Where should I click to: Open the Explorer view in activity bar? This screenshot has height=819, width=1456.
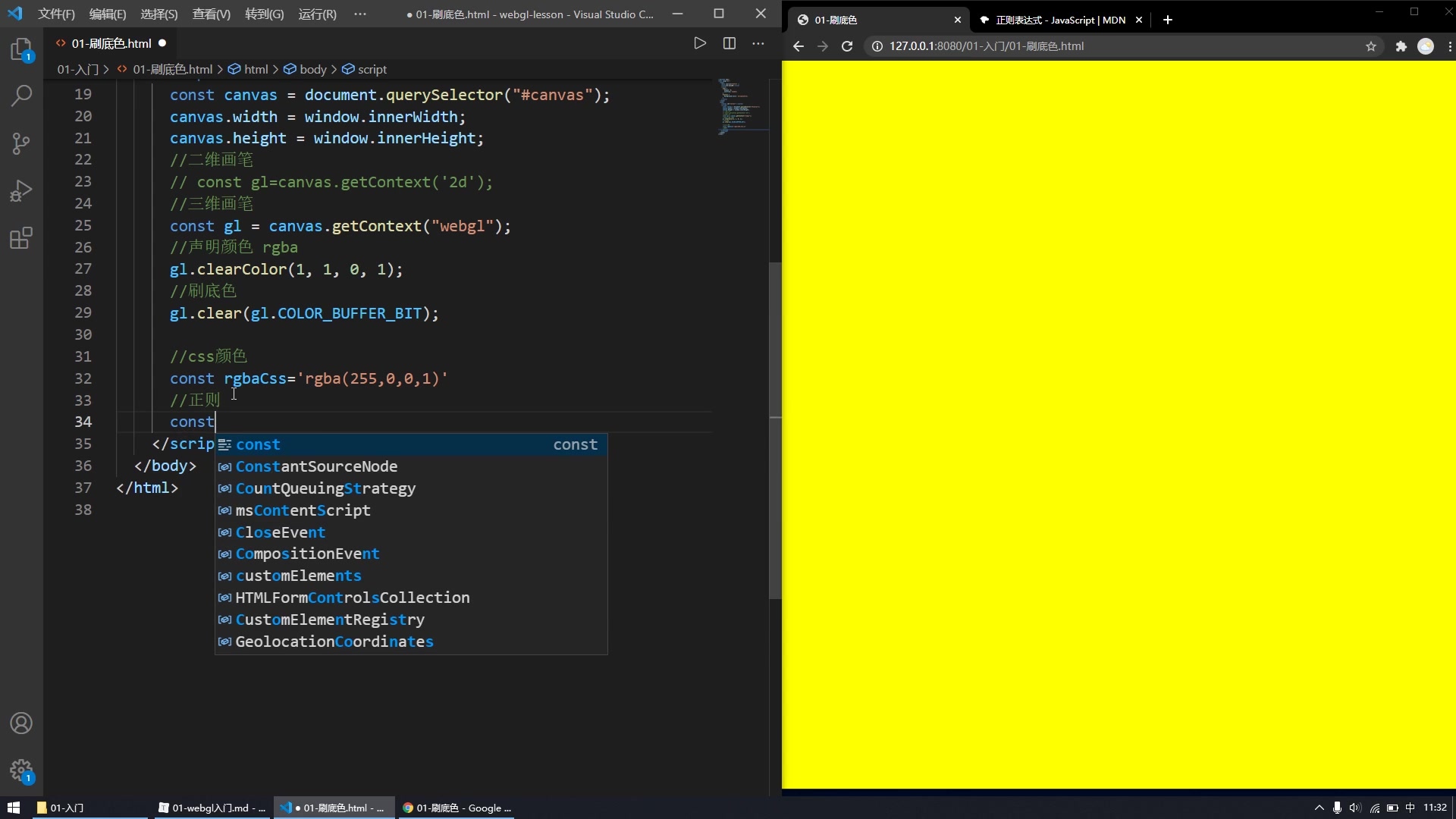(21, 50)
